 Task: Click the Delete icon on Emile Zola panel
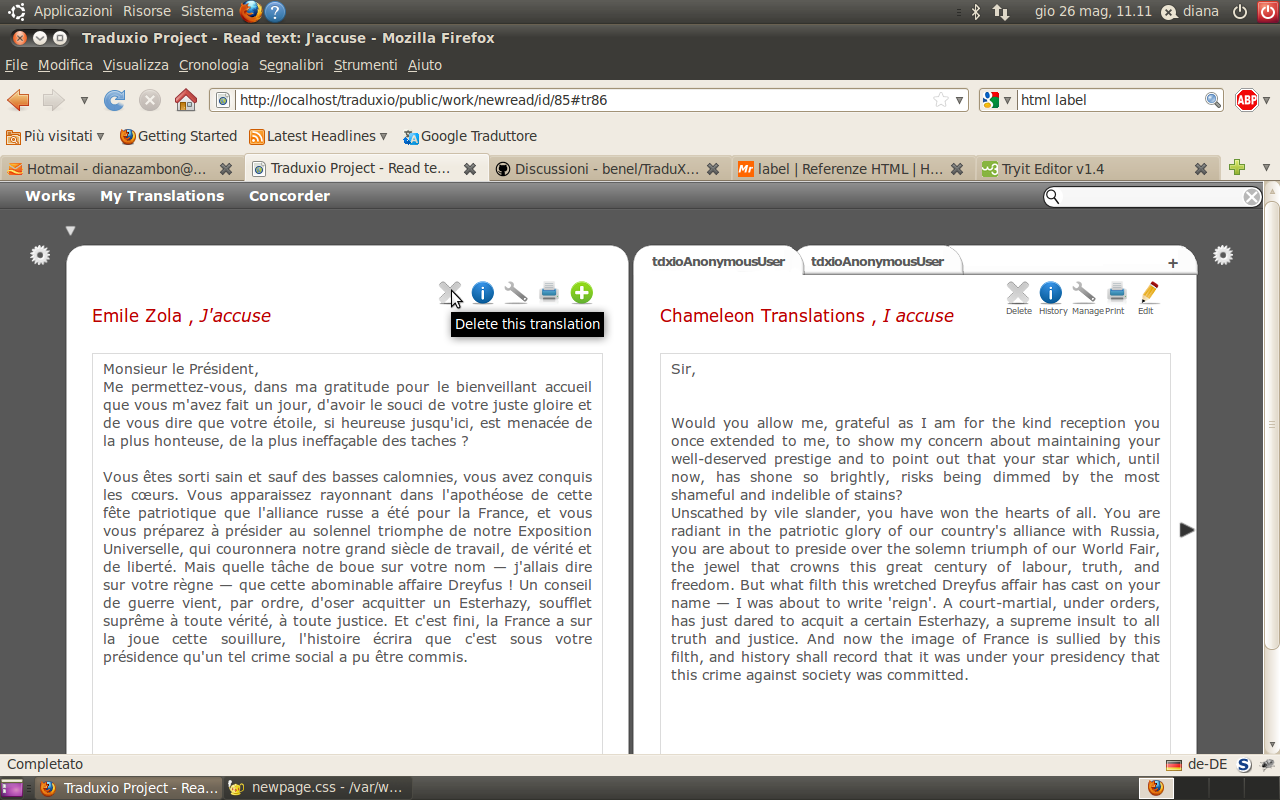pos(449,293)
